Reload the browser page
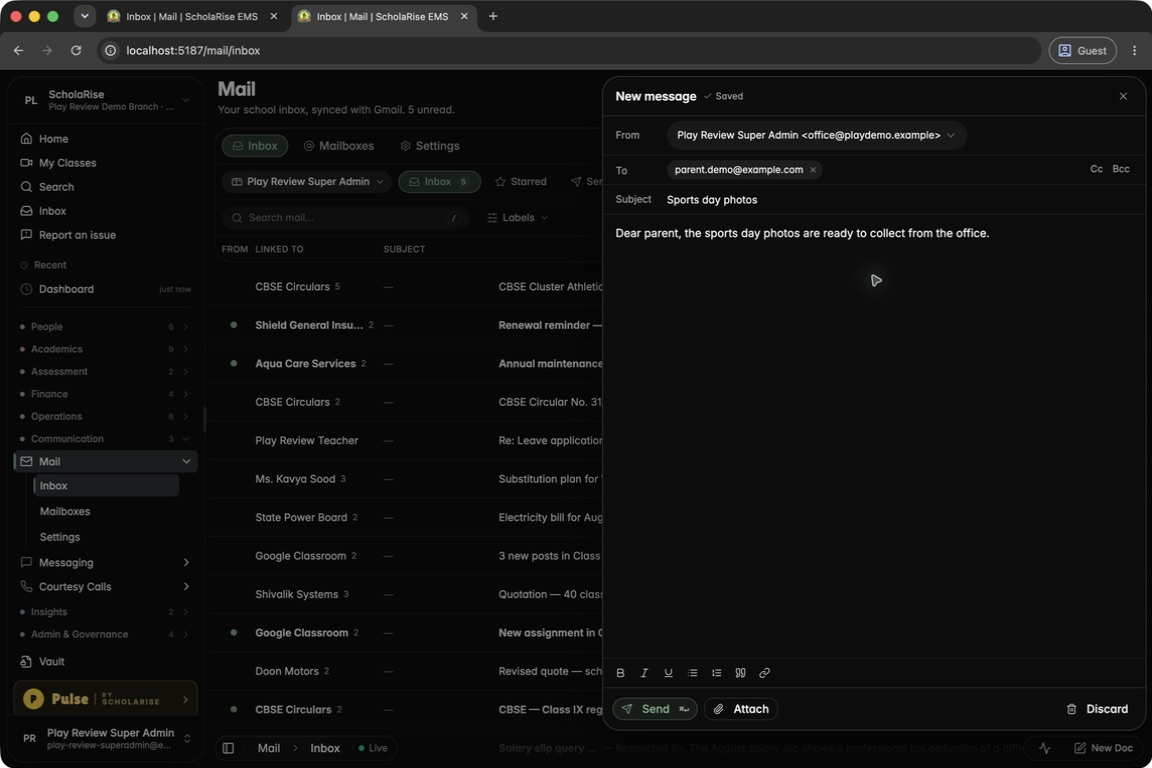1152x768 pixels. 76,51
